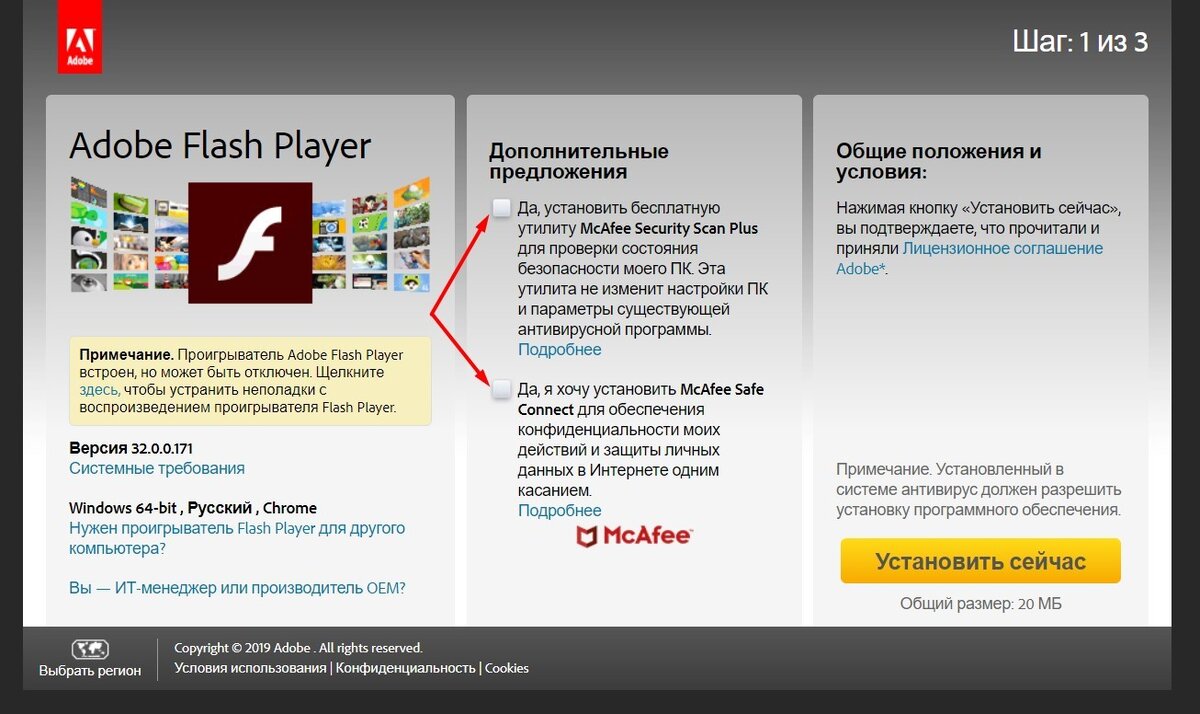The image size is (1200, 714).
Task: Click the yellow Установить сейчас button
Action: [x=980, y=561]
